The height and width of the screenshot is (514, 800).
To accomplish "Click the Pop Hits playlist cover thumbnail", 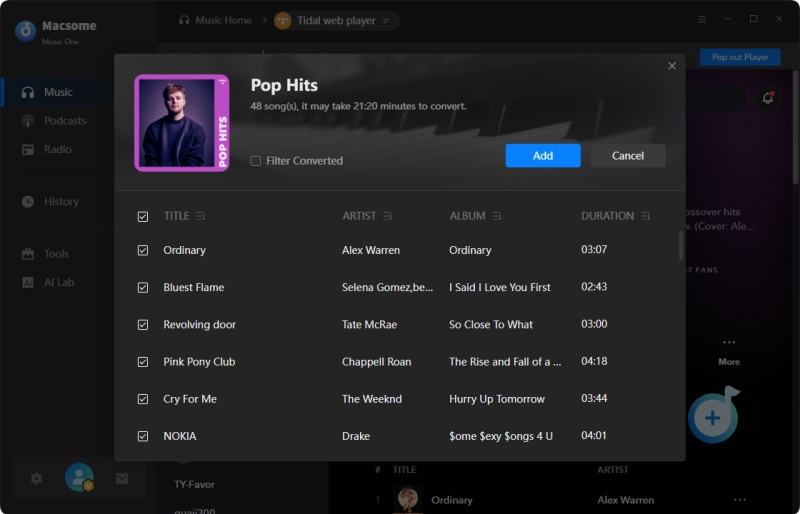I will (x=182, y=123).
